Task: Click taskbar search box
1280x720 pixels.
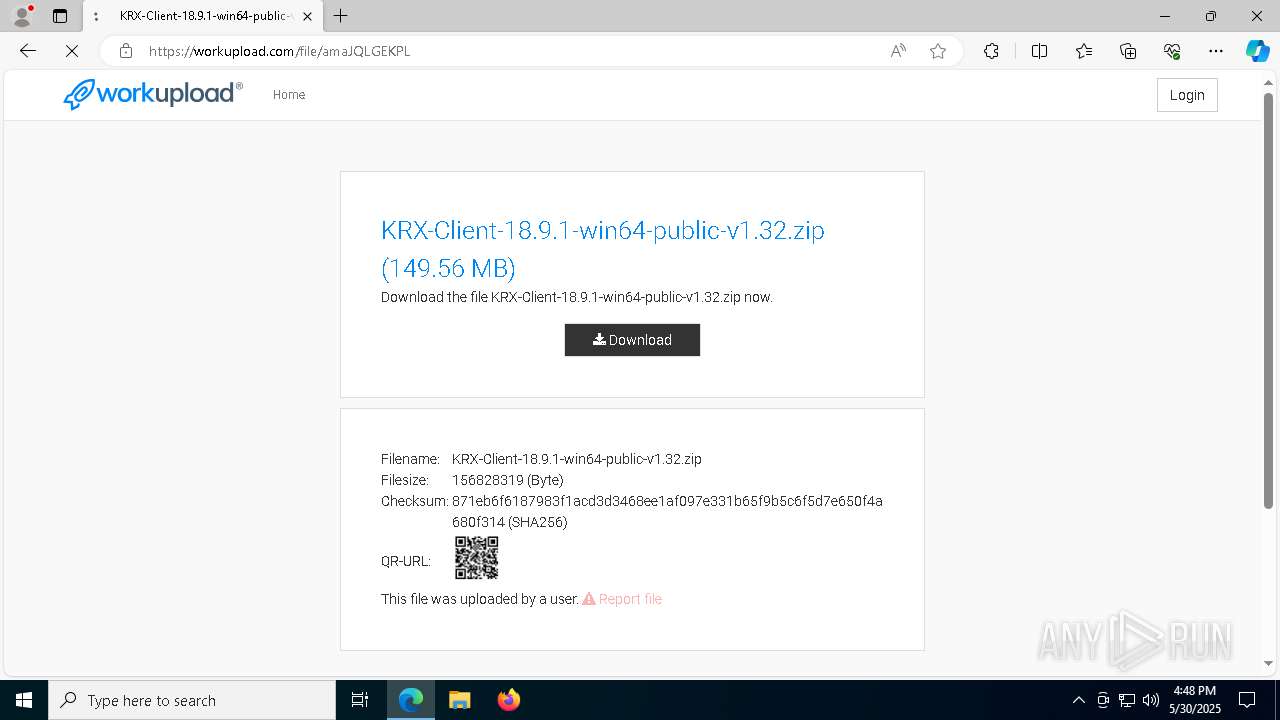Action: (192, 700)
